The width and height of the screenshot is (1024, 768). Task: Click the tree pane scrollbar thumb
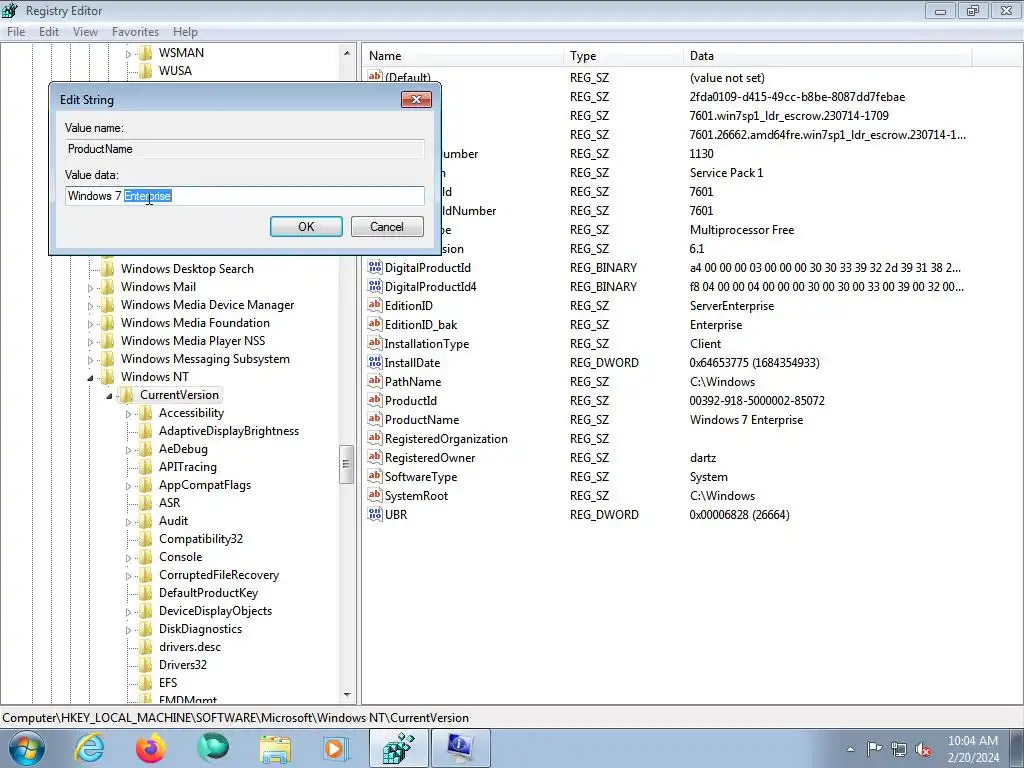click(347, 464)
